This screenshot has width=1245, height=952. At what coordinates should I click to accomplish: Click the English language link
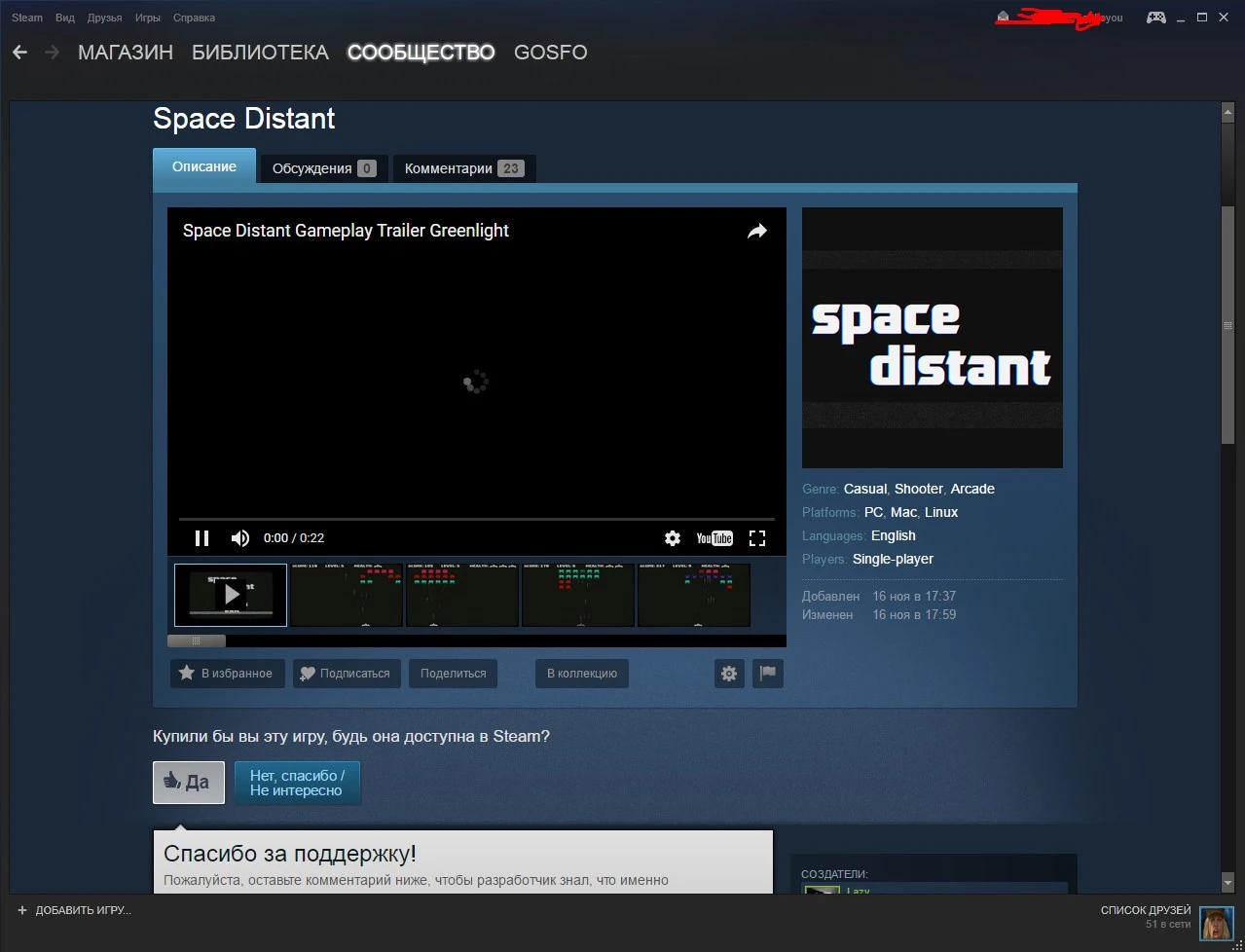click(x=894, y=535)
